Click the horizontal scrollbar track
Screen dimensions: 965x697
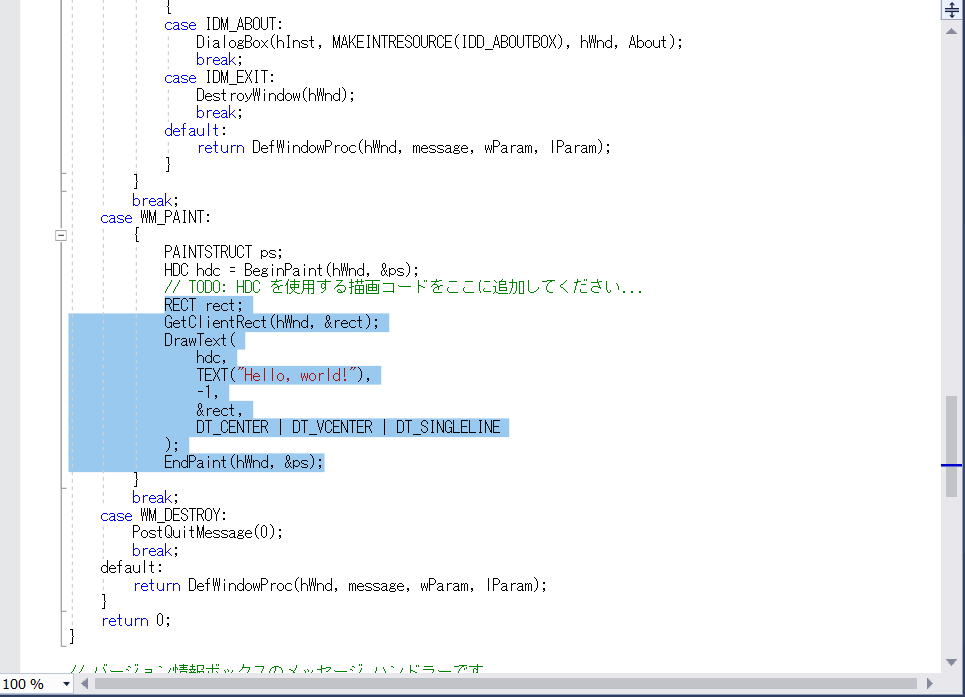pyautogui.click(x=500, y=683)
